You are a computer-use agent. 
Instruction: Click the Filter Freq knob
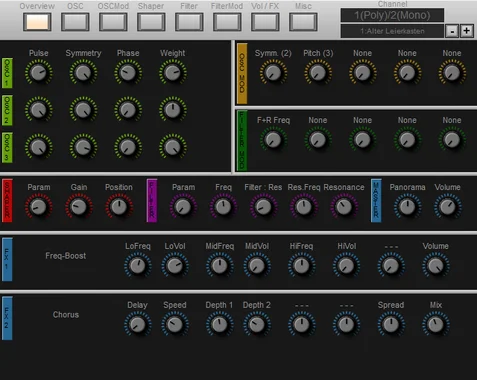(223, 207)
